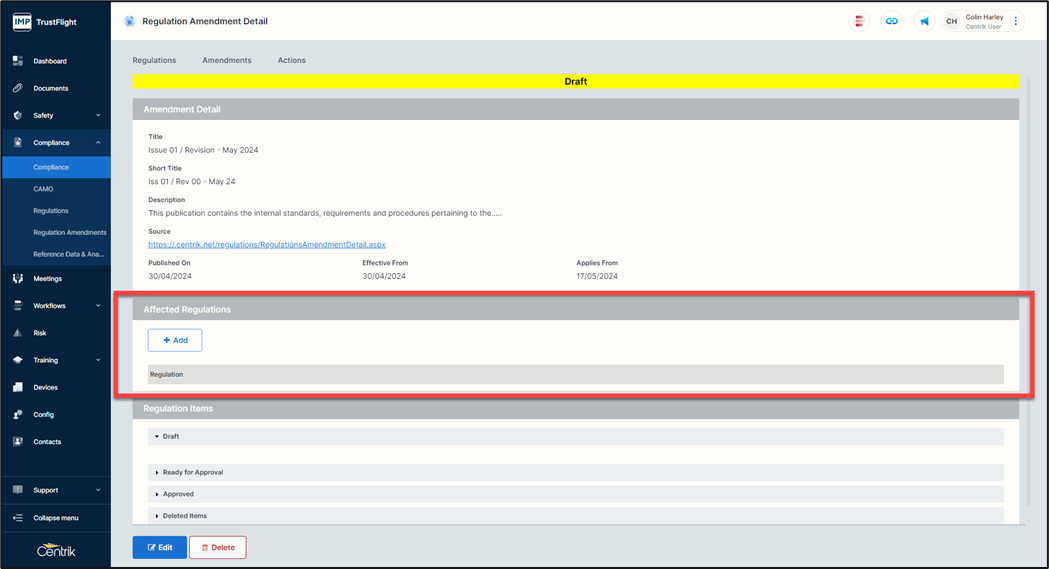Image resolution: width=1049 pixels, height=569 pixels.
Task: Click the Workflows icon in sidebar
Action: pos(18,306)
